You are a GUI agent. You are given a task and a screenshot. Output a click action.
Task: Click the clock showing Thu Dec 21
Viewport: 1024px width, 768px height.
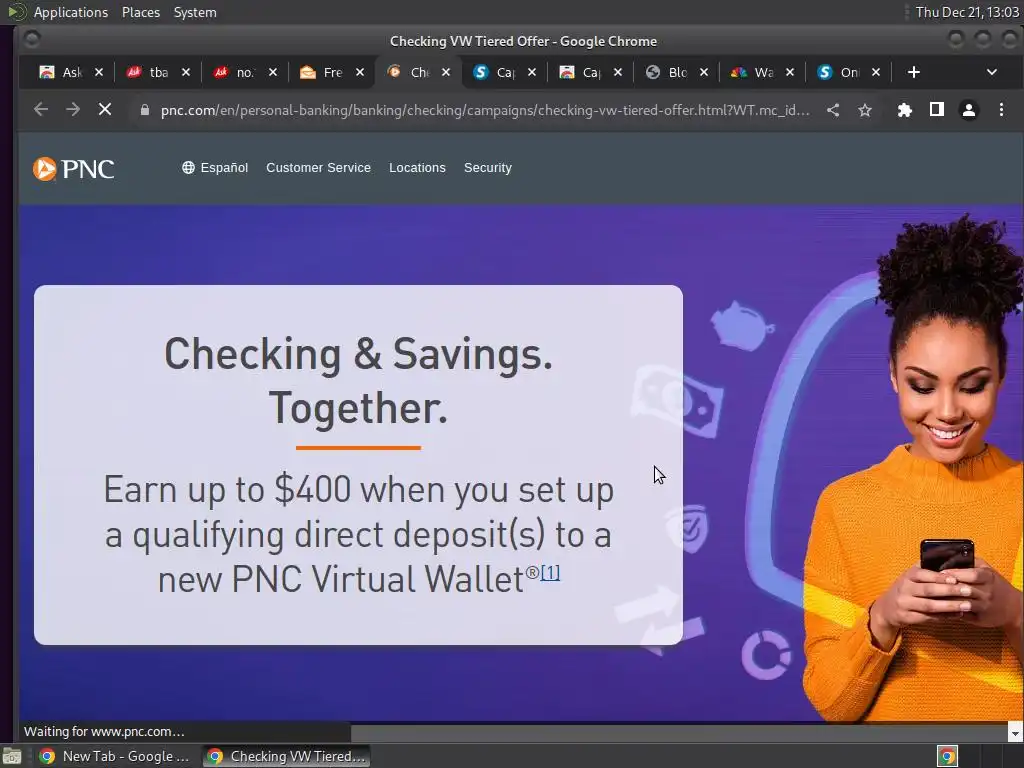(x=967, y=12)
